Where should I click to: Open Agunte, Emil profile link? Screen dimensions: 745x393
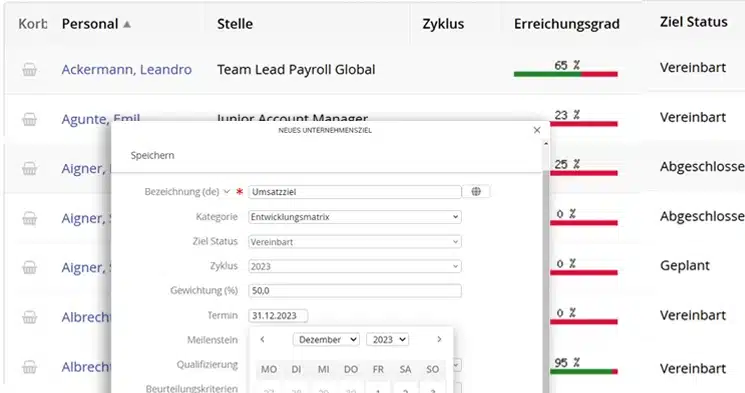[101, 119]
